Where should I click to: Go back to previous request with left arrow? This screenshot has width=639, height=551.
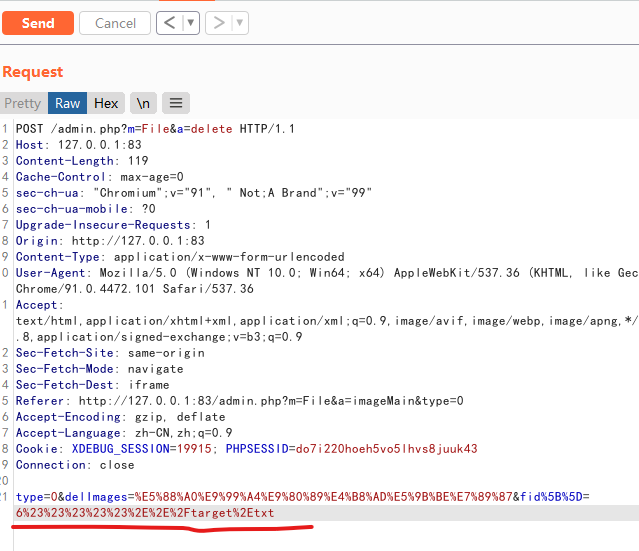pos(170,23)
